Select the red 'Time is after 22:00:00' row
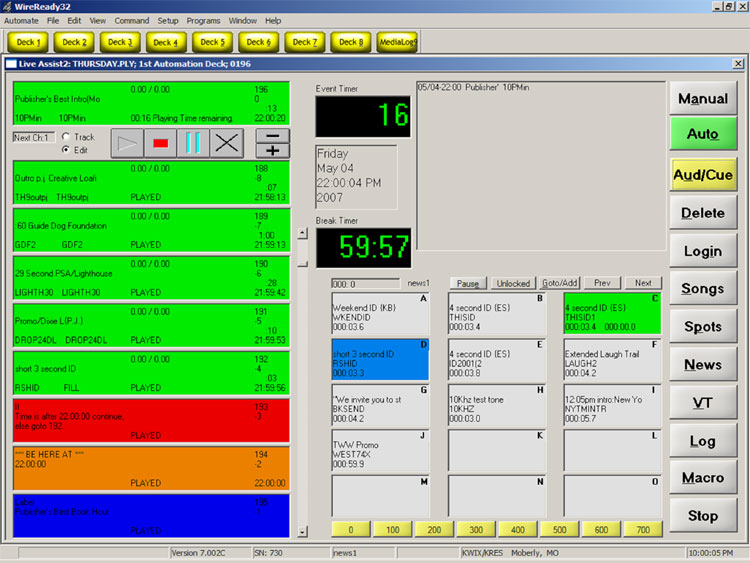Viewport: 750px width, 563px height. 151,420
